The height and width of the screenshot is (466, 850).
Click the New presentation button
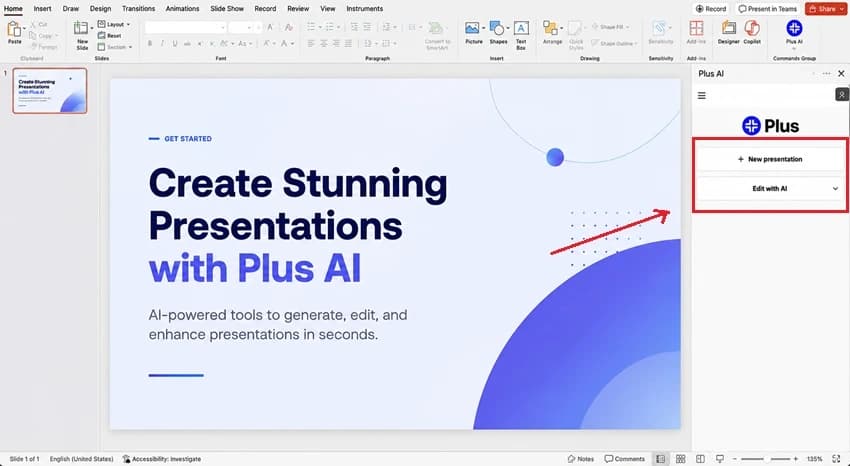tap(770, 159)
